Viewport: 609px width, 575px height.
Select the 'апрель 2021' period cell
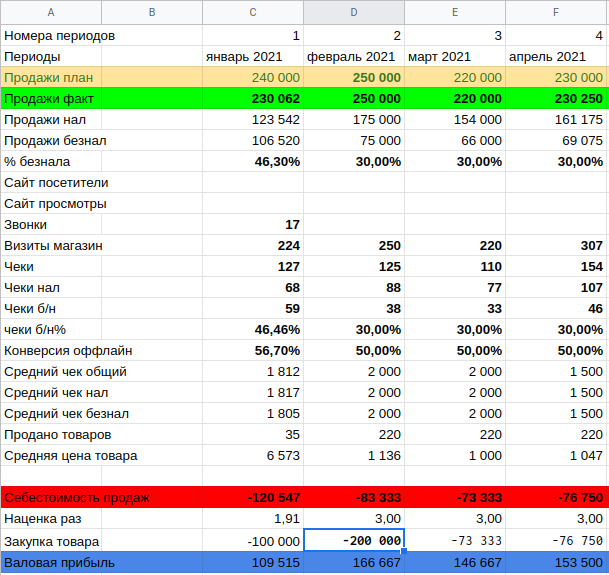click(557, 57)
